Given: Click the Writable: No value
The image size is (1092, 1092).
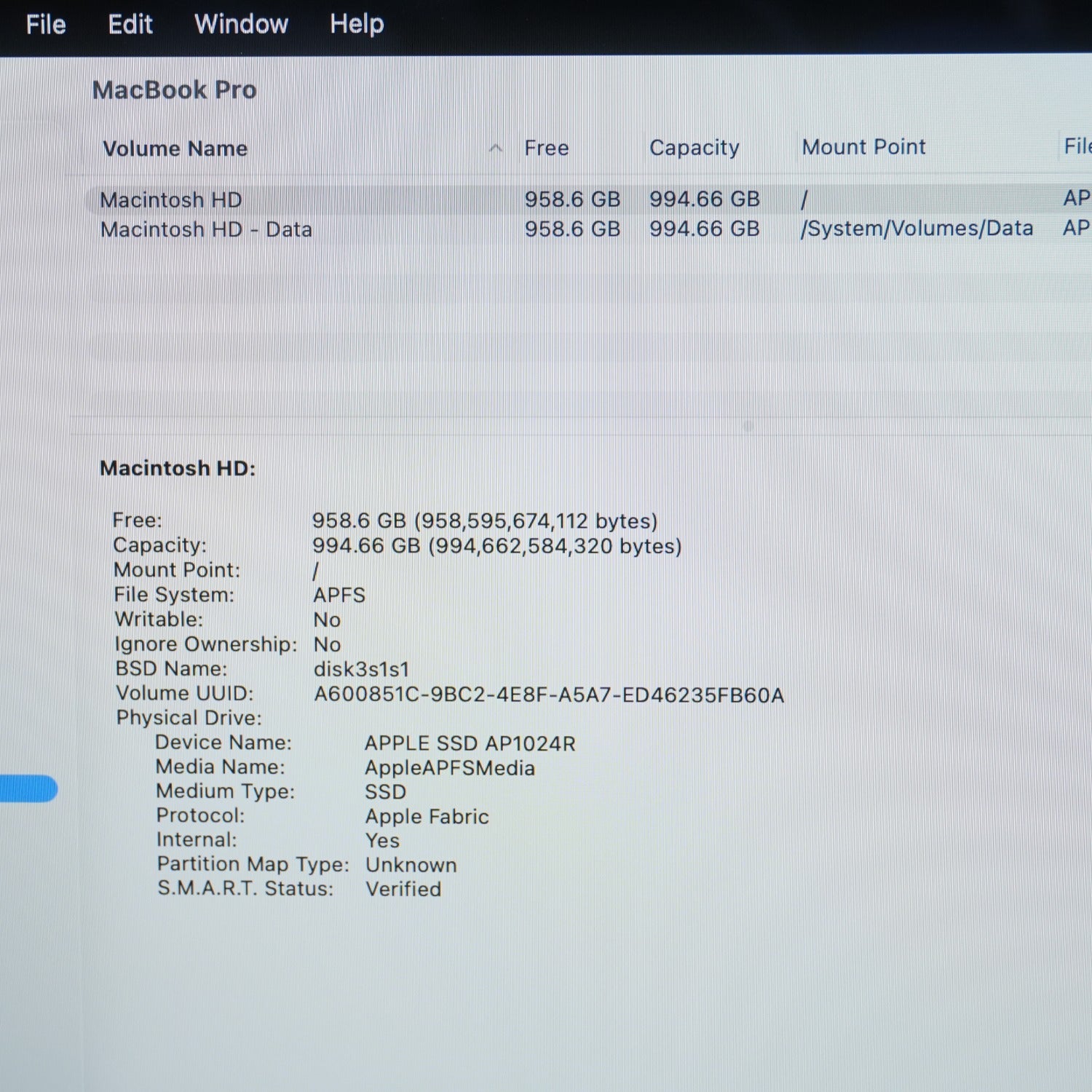Looking at the screenshot, I should coord(327,620).
